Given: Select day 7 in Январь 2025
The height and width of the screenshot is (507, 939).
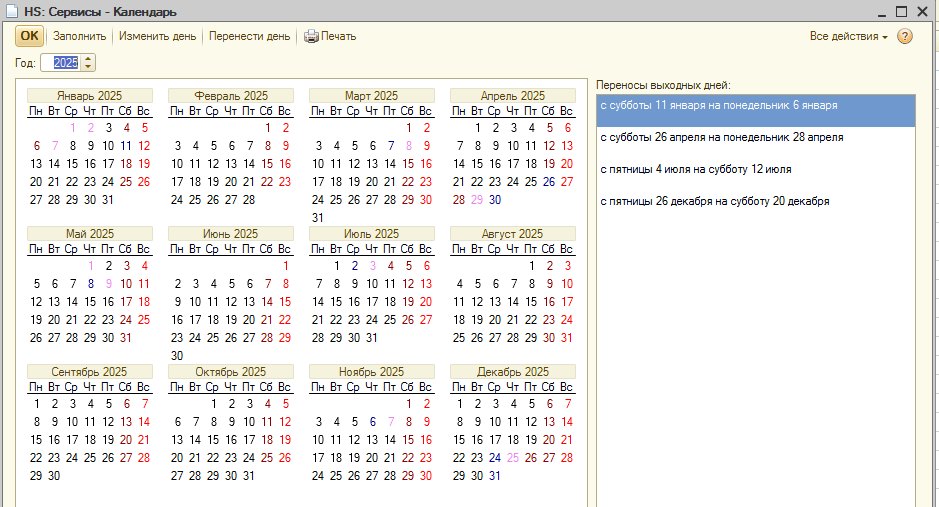Looking at the screenshot, I should coord(54,146).
